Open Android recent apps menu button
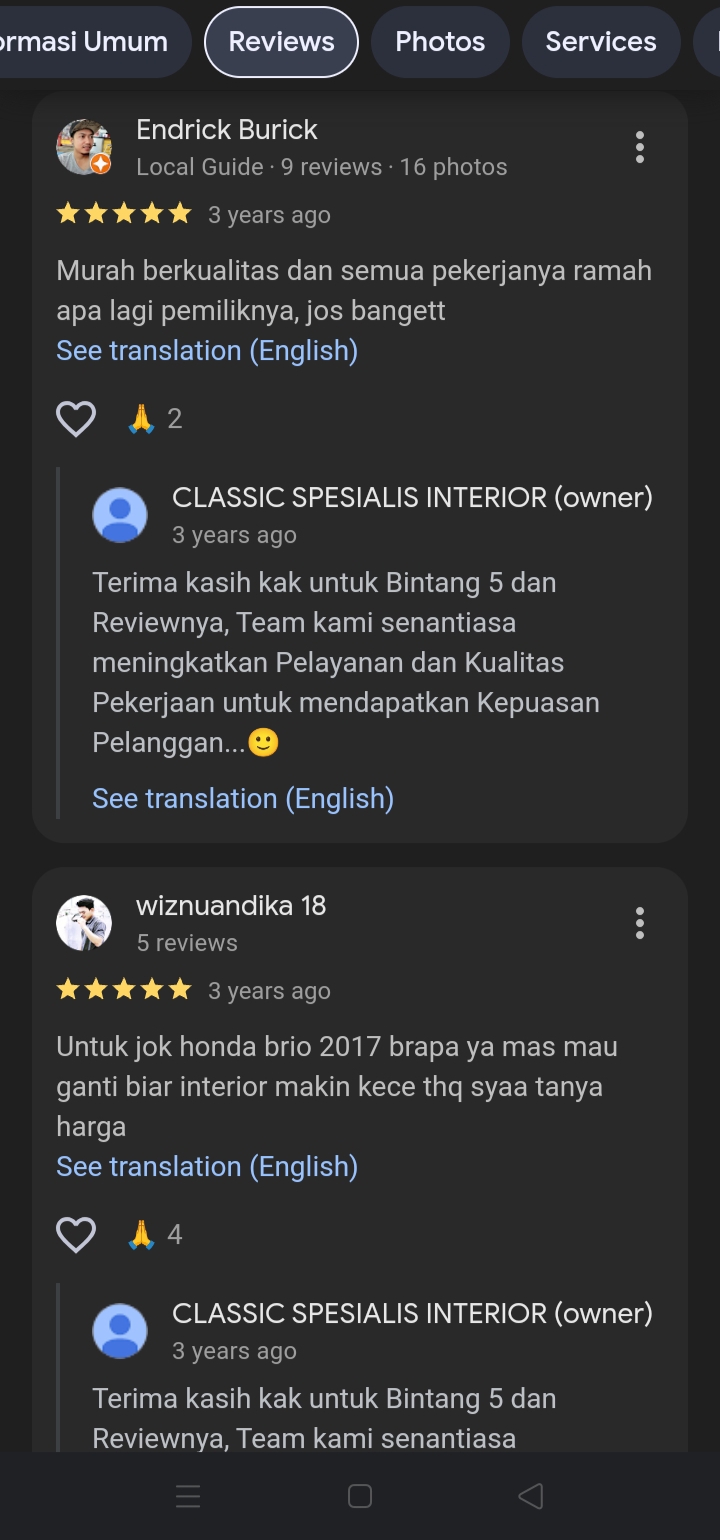720x1540 pixels. point(188,1496)
